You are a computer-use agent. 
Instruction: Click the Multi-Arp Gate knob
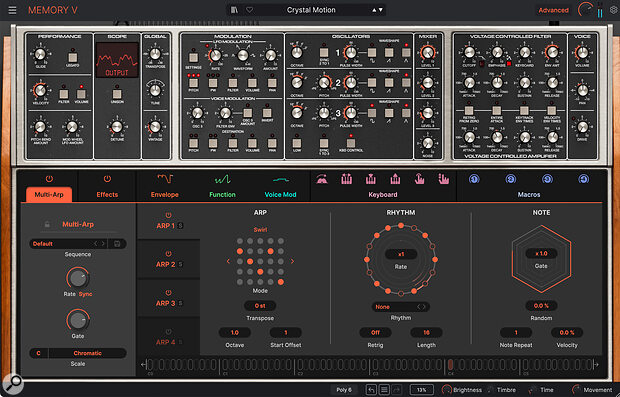(78, 320)
